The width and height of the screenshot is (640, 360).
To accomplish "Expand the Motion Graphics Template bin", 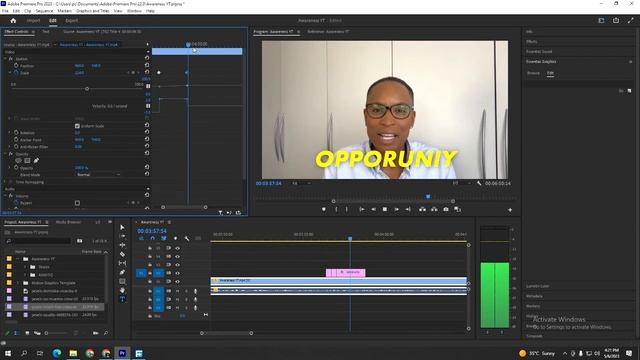I will point(18,283).
